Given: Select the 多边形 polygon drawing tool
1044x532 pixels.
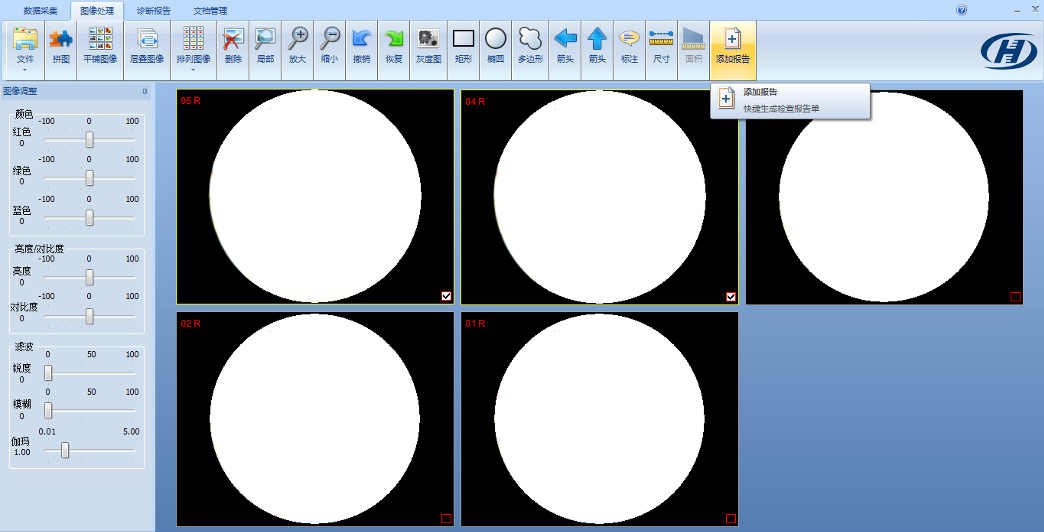Looking at the screenshot, I should 531,51.
